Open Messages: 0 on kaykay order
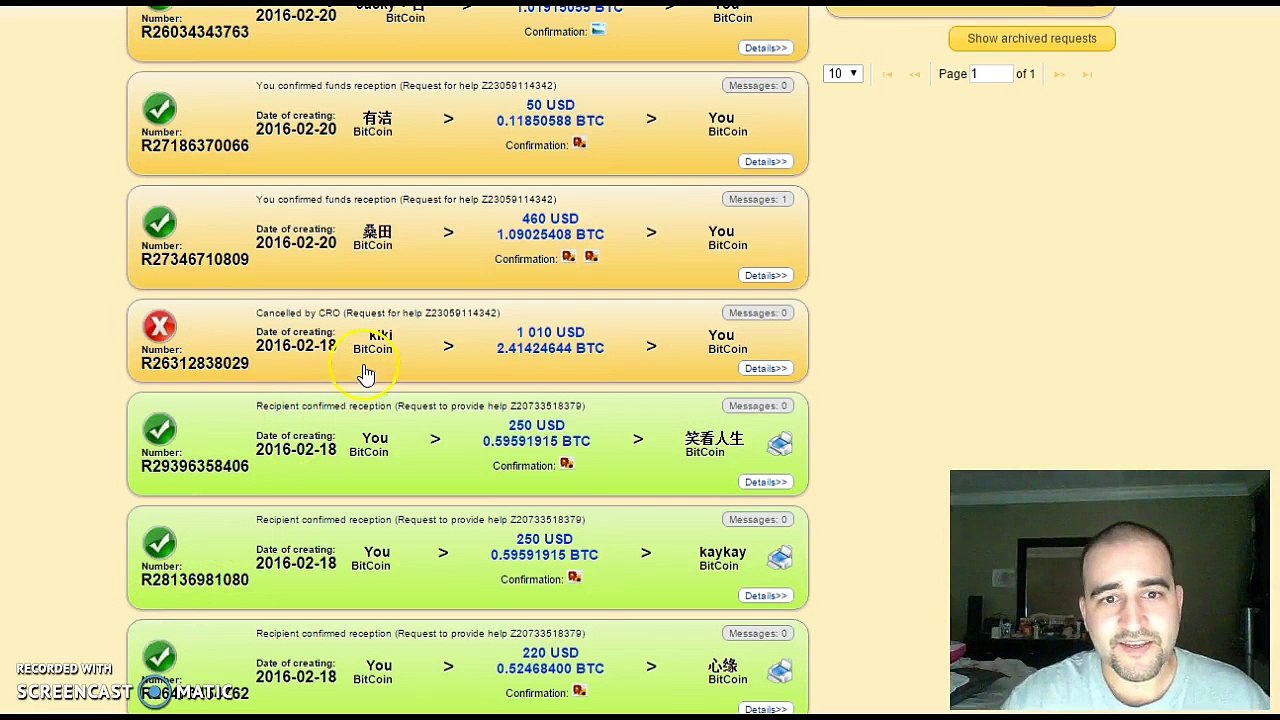The image size is (1280, 720). (758, 519)
